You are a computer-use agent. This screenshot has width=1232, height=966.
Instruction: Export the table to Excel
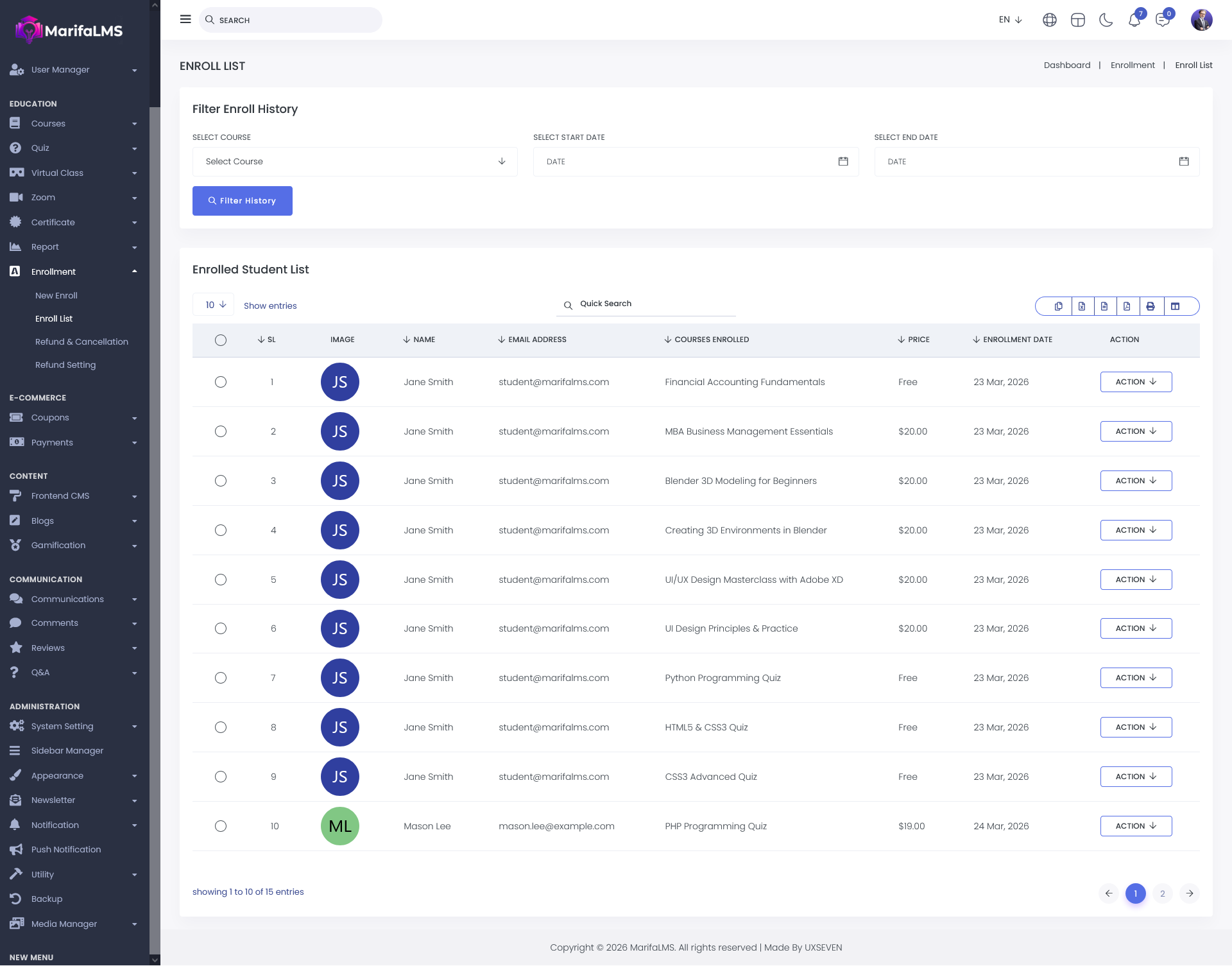1081,306
